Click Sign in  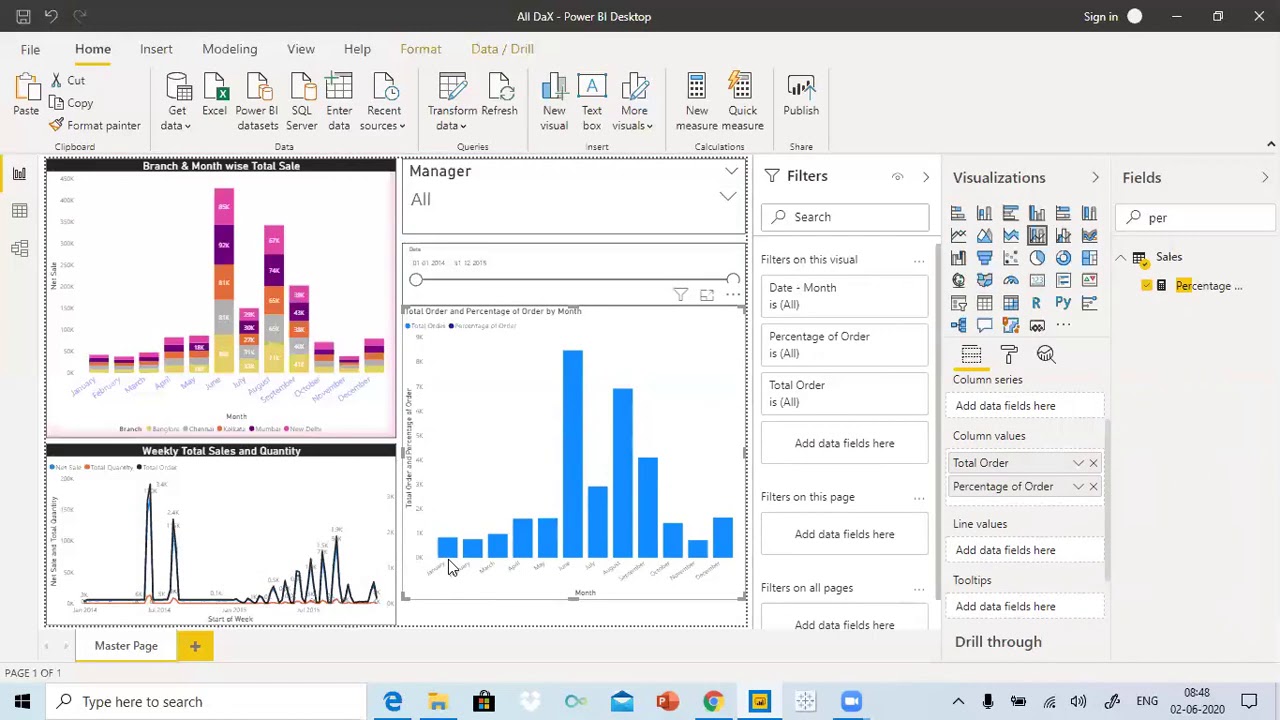tap(1100, 17)
